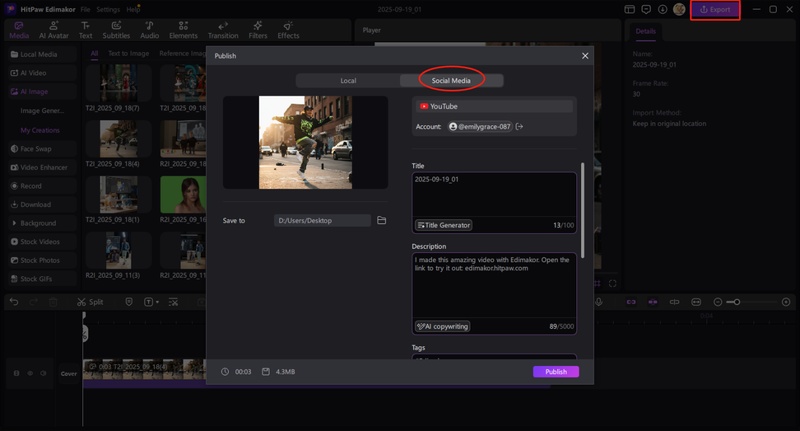Open the YouTube platform dropdown

point(493,106)
